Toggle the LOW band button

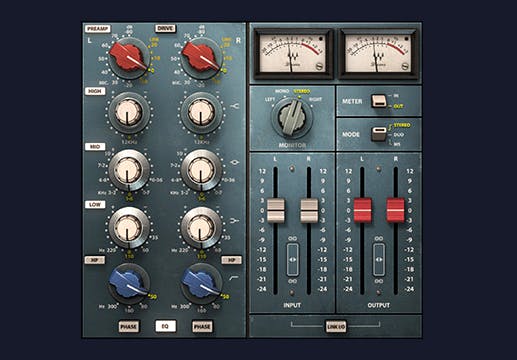[95, 205]
